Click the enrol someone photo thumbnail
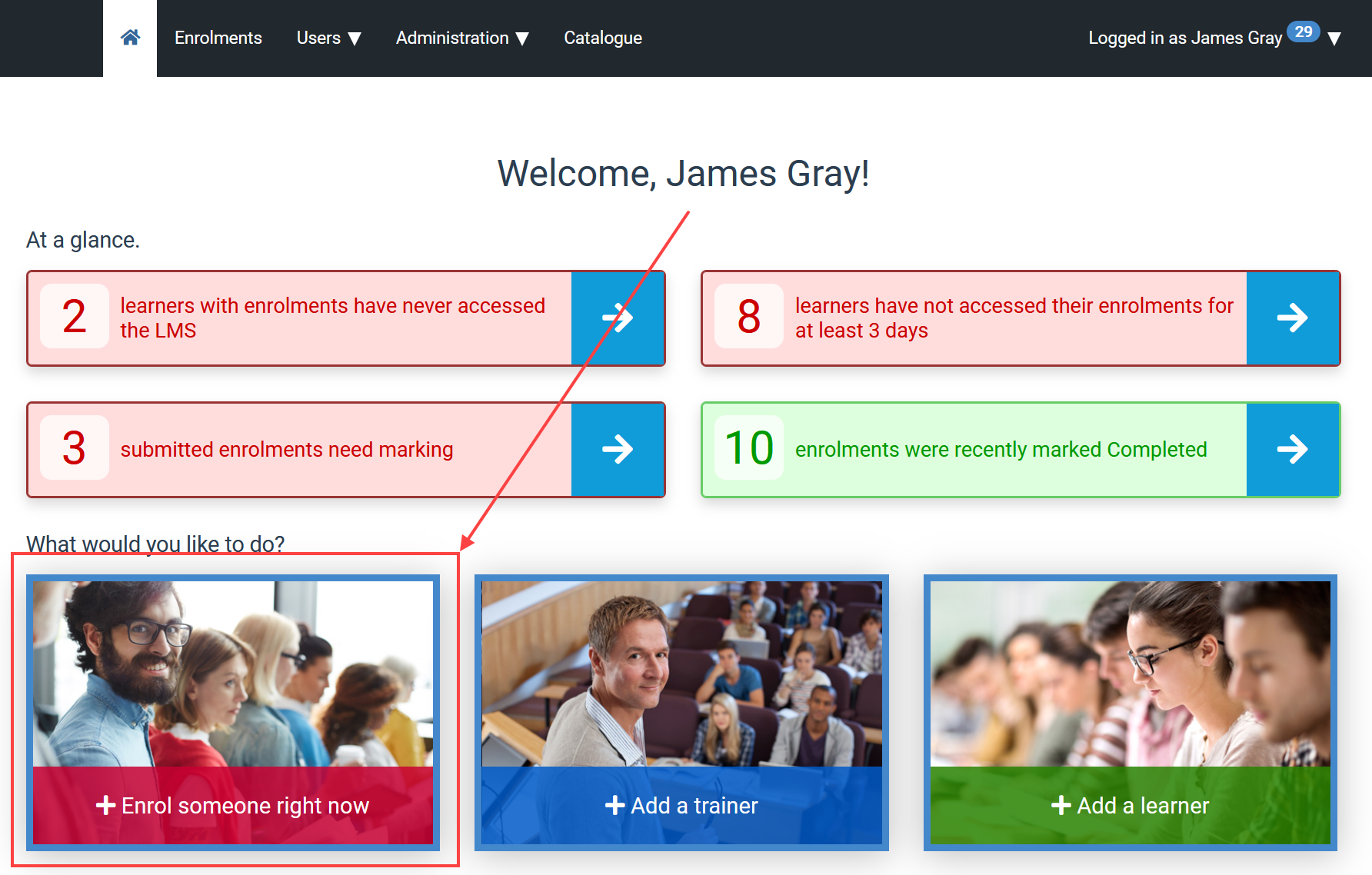Screen dimensions: 1372x875 coord(233,674)
